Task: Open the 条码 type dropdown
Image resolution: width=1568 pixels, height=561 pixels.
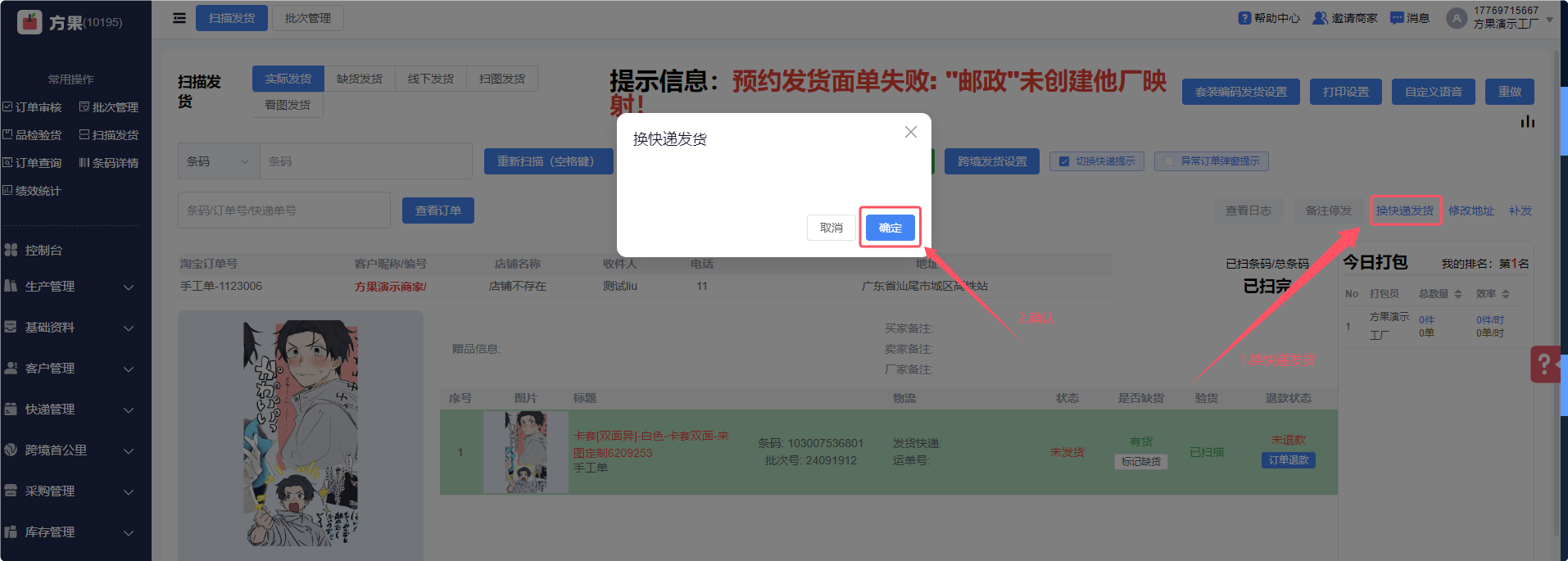Action: click(219, 161)
